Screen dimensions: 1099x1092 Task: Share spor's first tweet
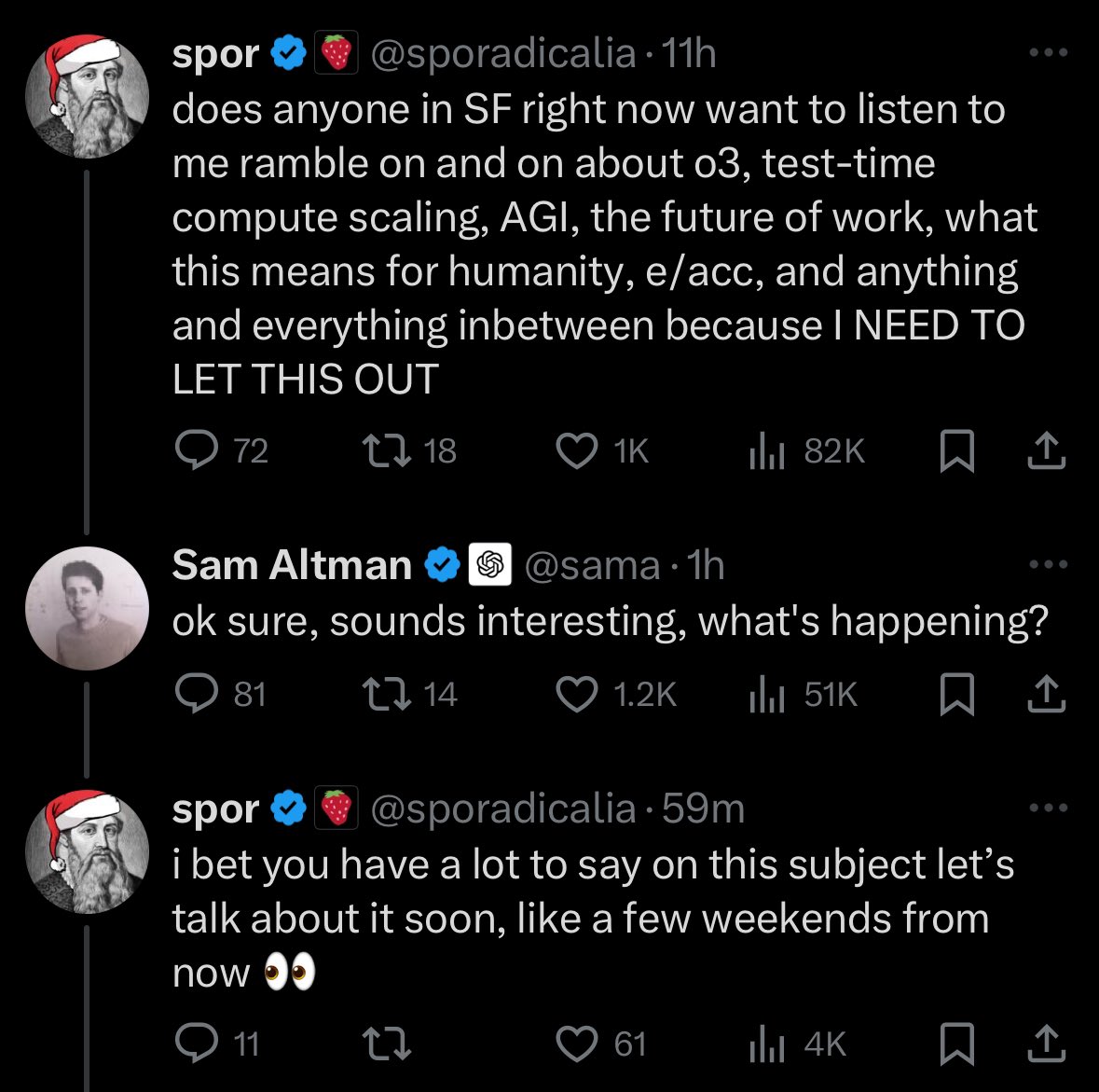pos(1045,451)
